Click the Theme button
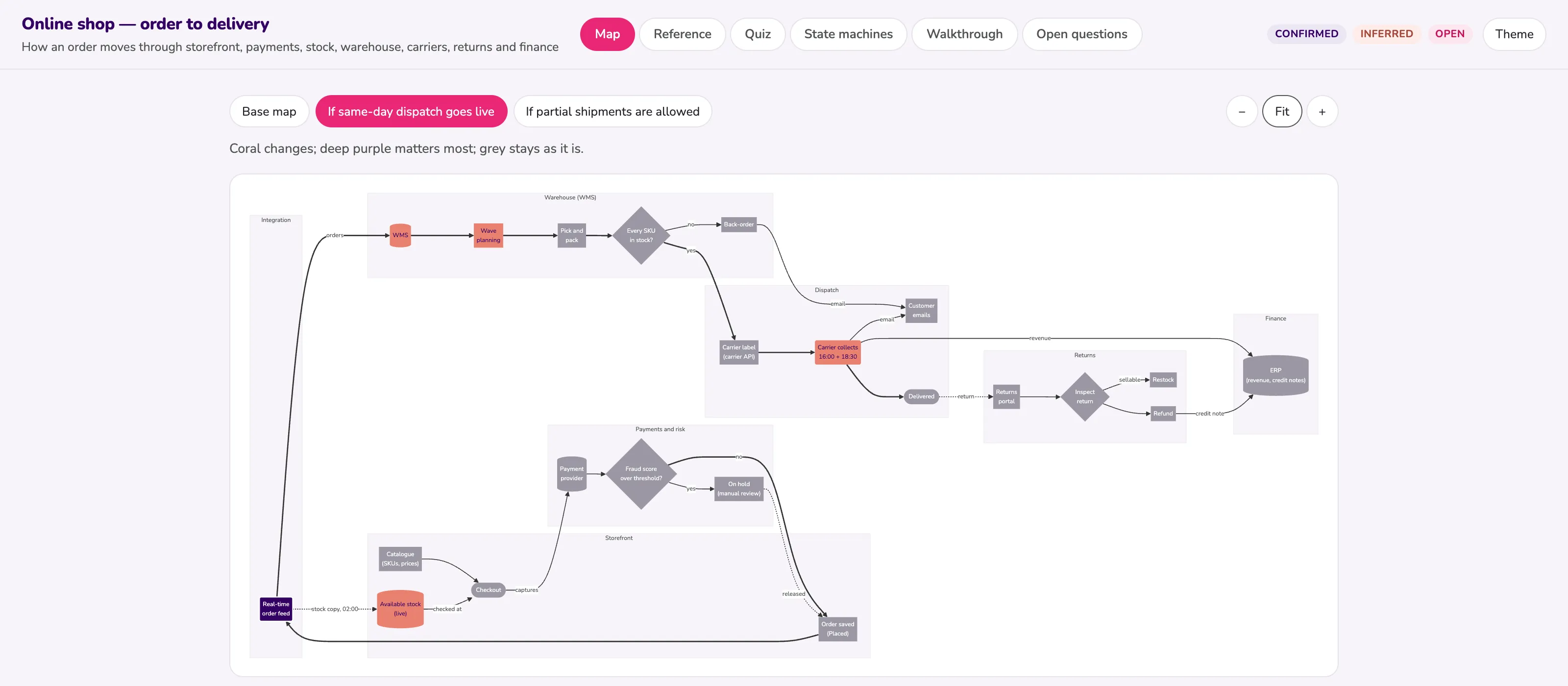Viewport: 1568px width, 686px height. (1514, 34)
